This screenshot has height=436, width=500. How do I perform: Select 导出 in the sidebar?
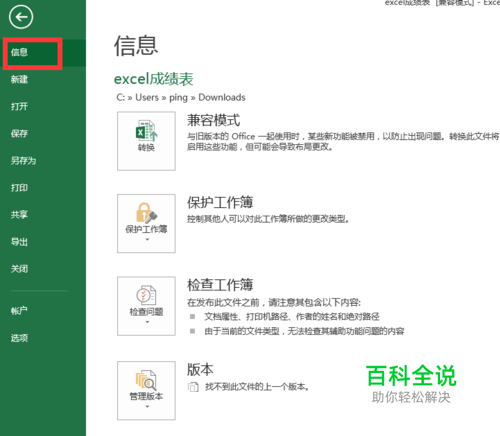tap(19, 242)
